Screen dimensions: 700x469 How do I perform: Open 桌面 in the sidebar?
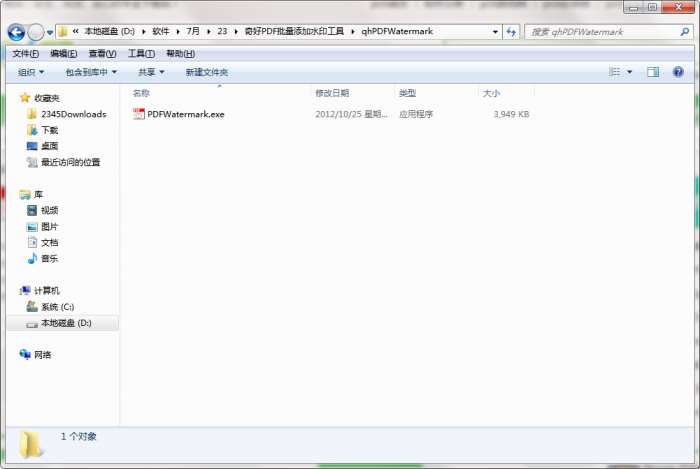pyautogui.click(x=50, y=146)
